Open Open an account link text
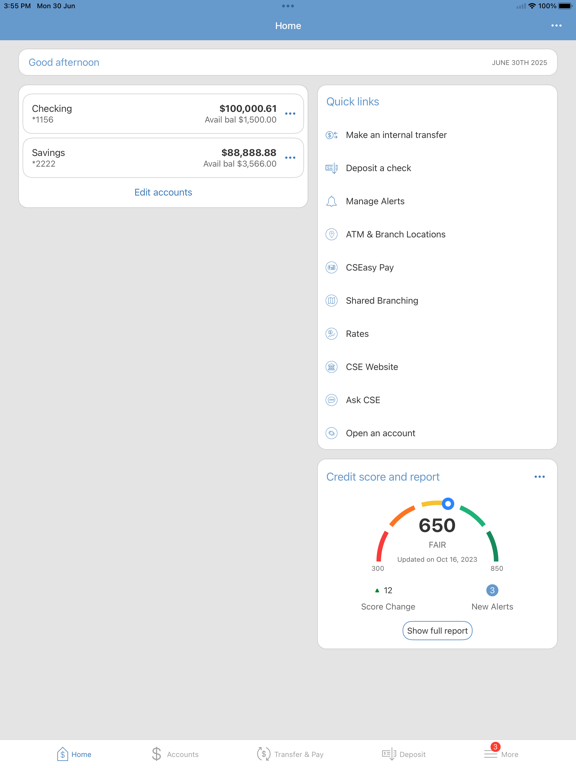 [381, 433]
